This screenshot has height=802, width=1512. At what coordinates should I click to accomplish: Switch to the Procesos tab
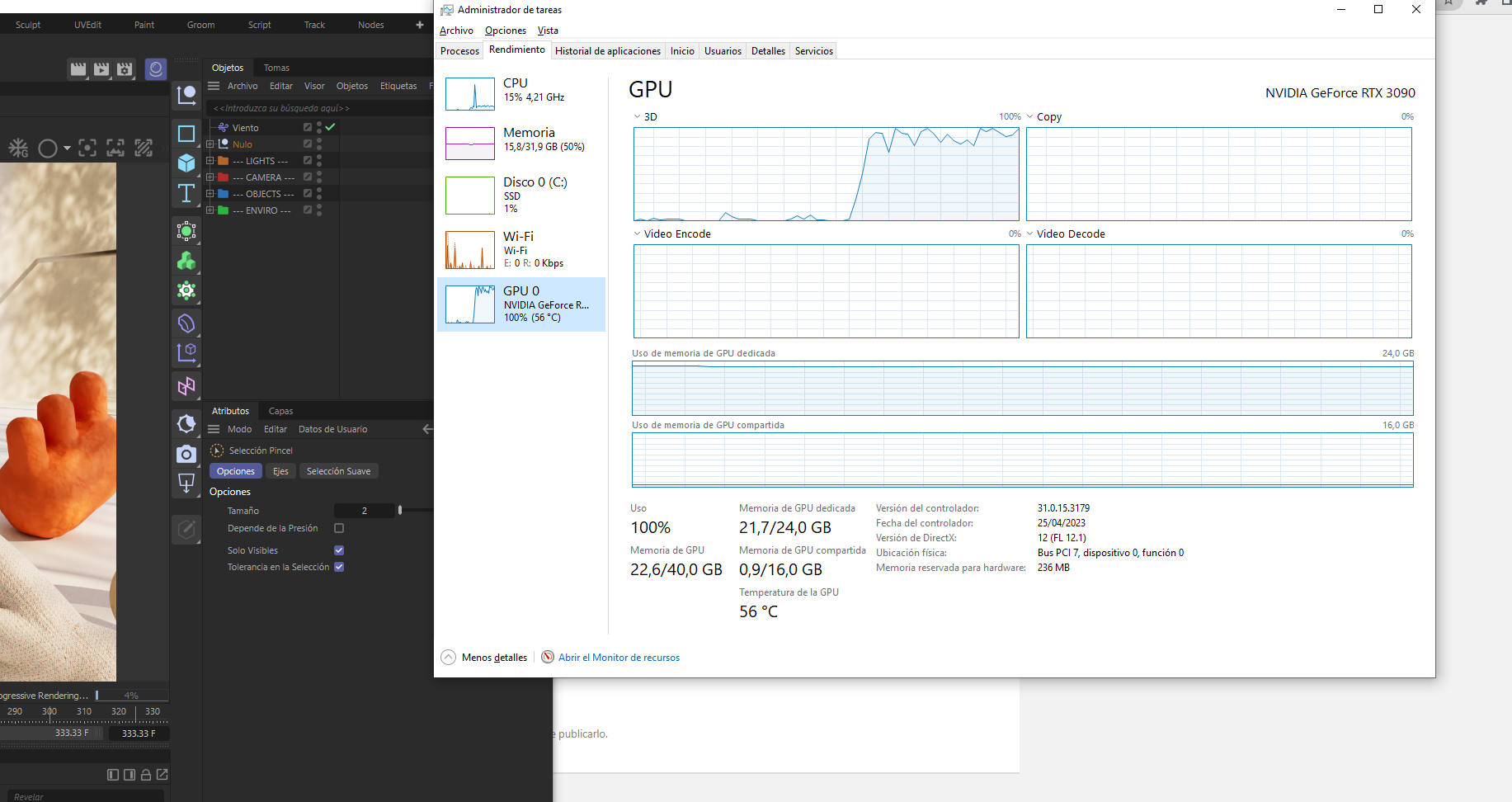click(x=459, y=51)
